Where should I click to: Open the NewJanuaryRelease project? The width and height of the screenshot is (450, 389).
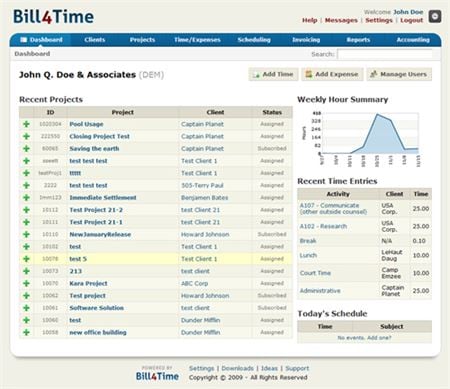[100, 234]
